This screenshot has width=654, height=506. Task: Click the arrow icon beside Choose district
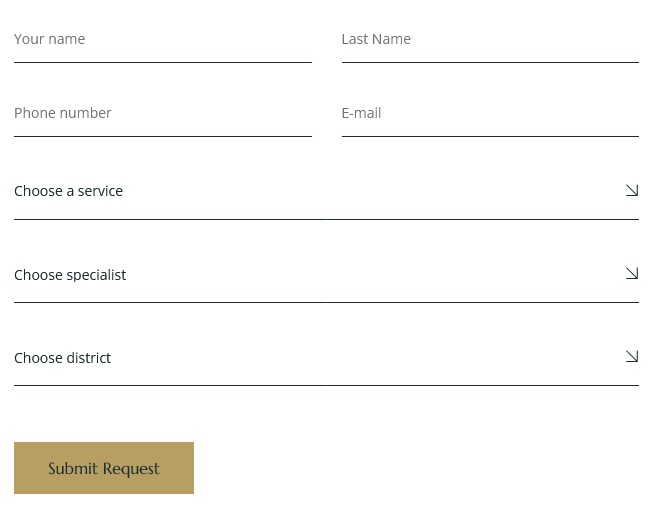[632, 356]
